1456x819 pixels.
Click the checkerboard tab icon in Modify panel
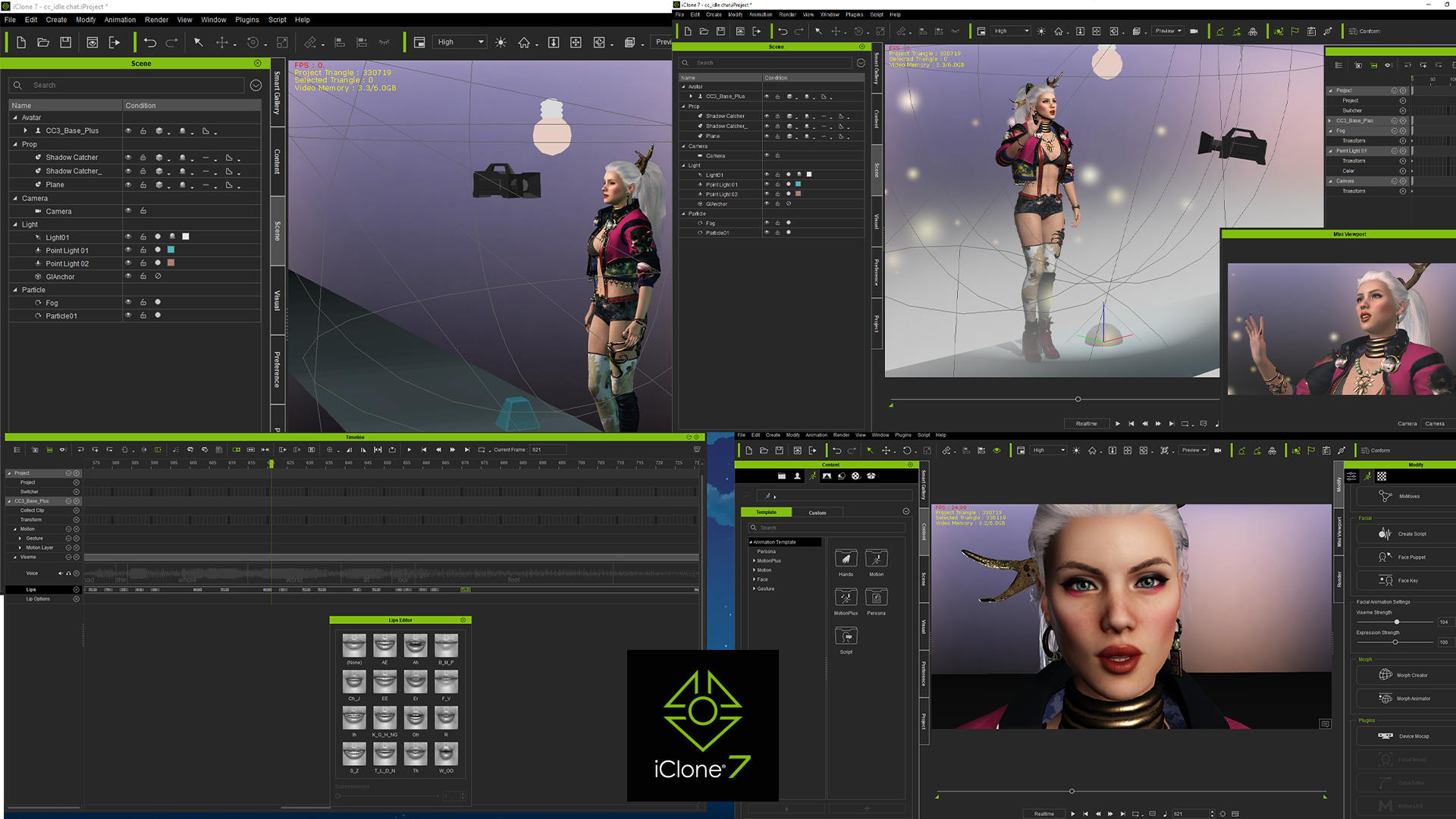click(x=1382, y=476)
